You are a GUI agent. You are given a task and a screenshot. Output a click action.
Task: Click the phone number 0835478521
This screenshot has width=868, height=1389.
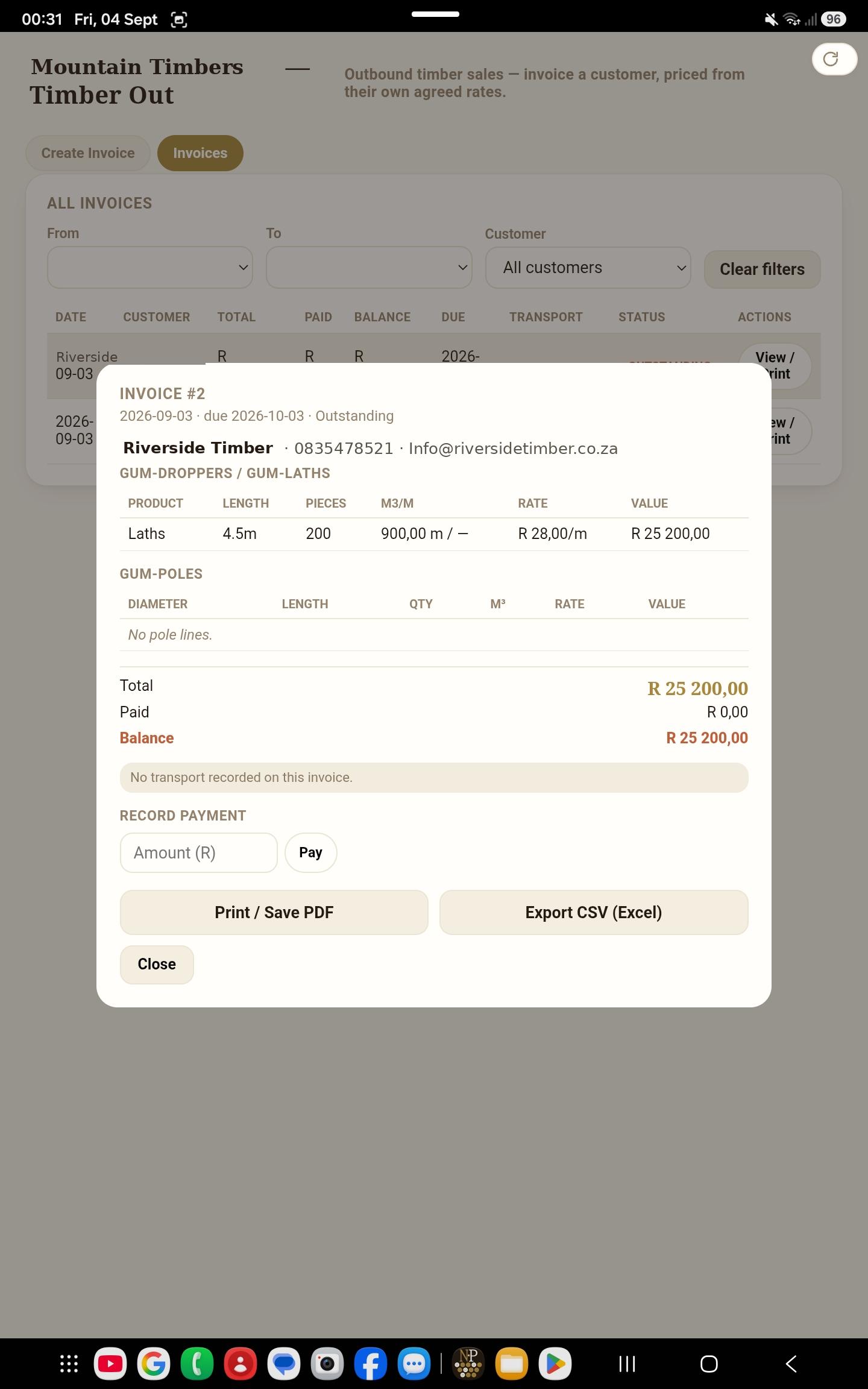pos(344,449)
